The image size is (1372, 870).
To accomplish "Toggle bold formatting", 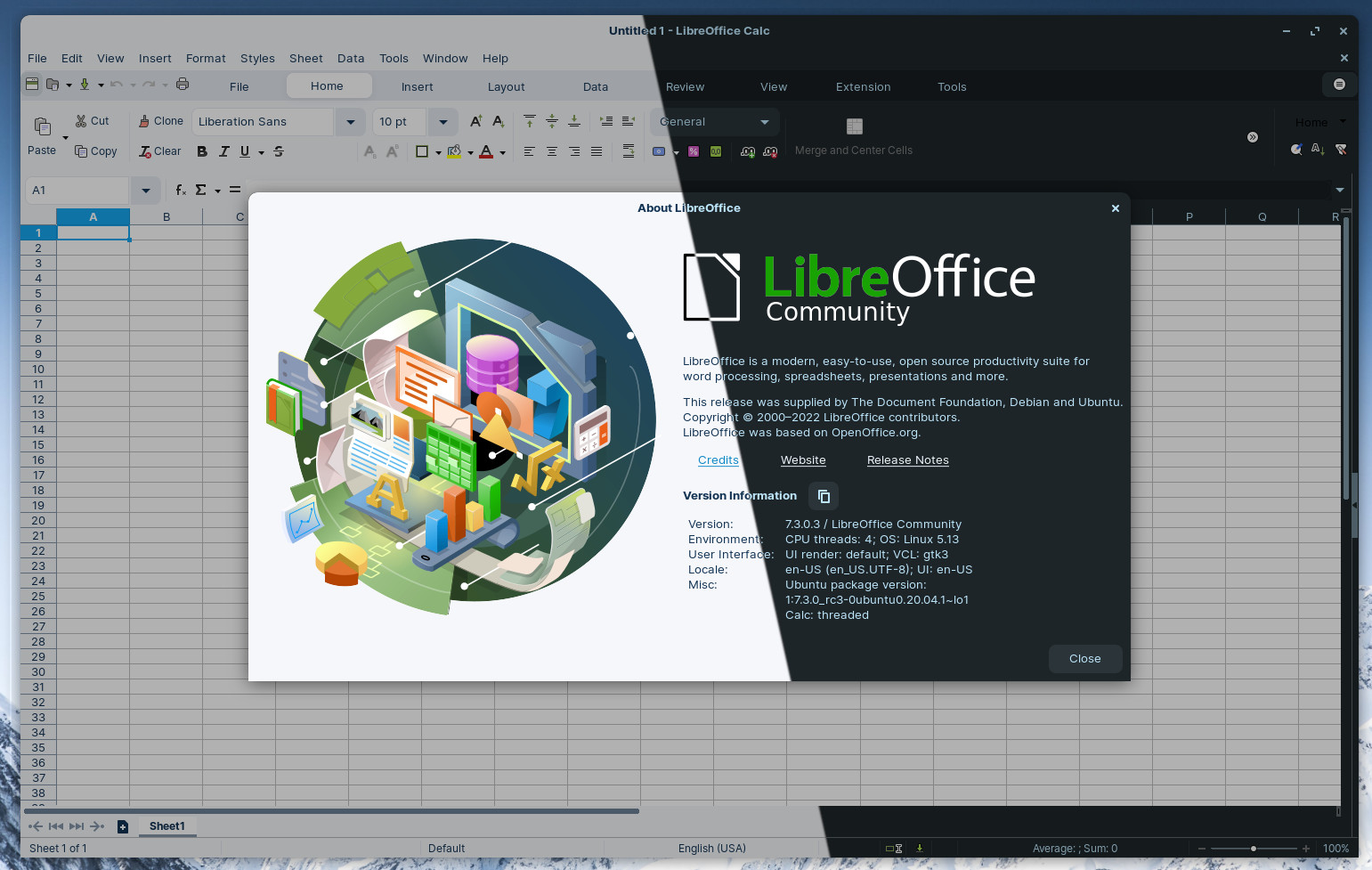I will pyautogui.click(x=202, y=151).
